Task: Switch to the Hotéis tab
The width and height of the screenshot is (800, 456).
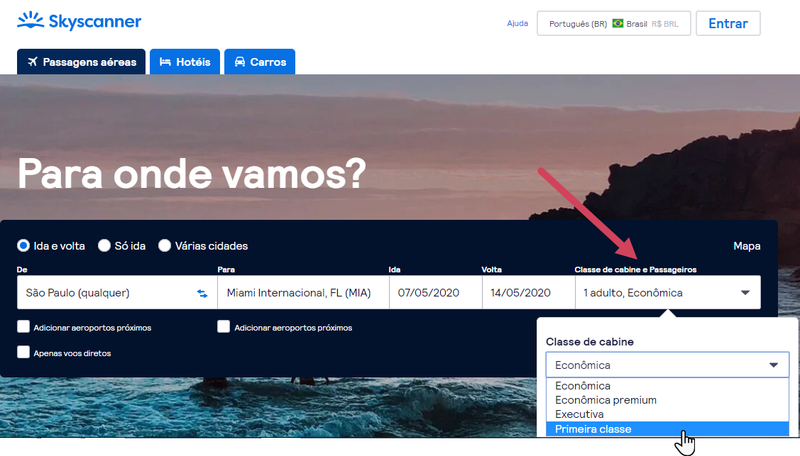Action: (185, 62)
